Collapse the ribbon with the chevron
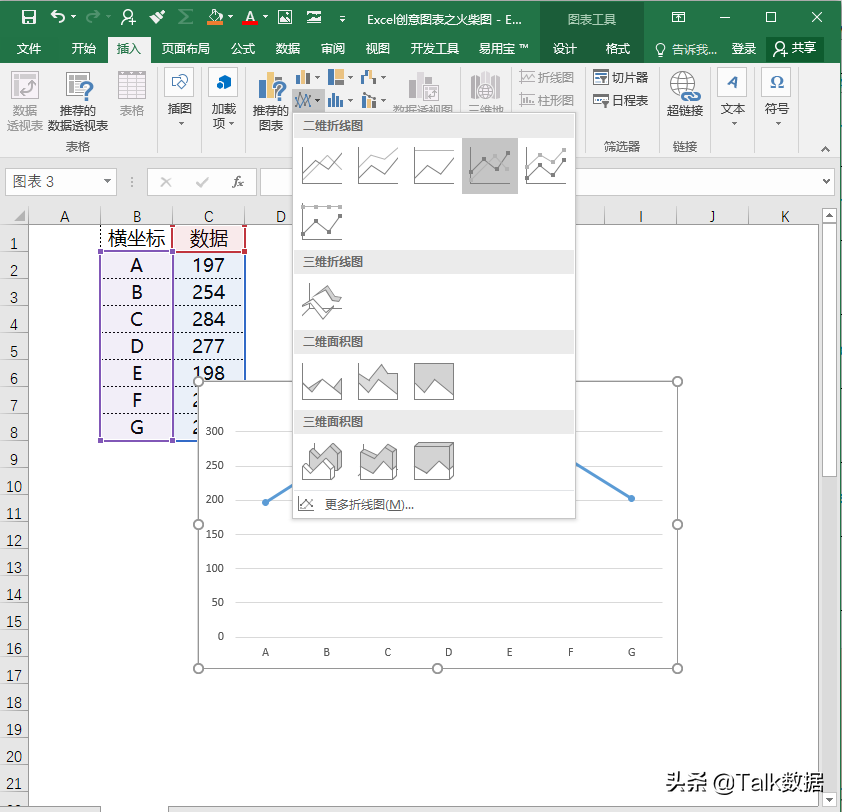The width and height of the screenshot is (842, 812). 825,149
